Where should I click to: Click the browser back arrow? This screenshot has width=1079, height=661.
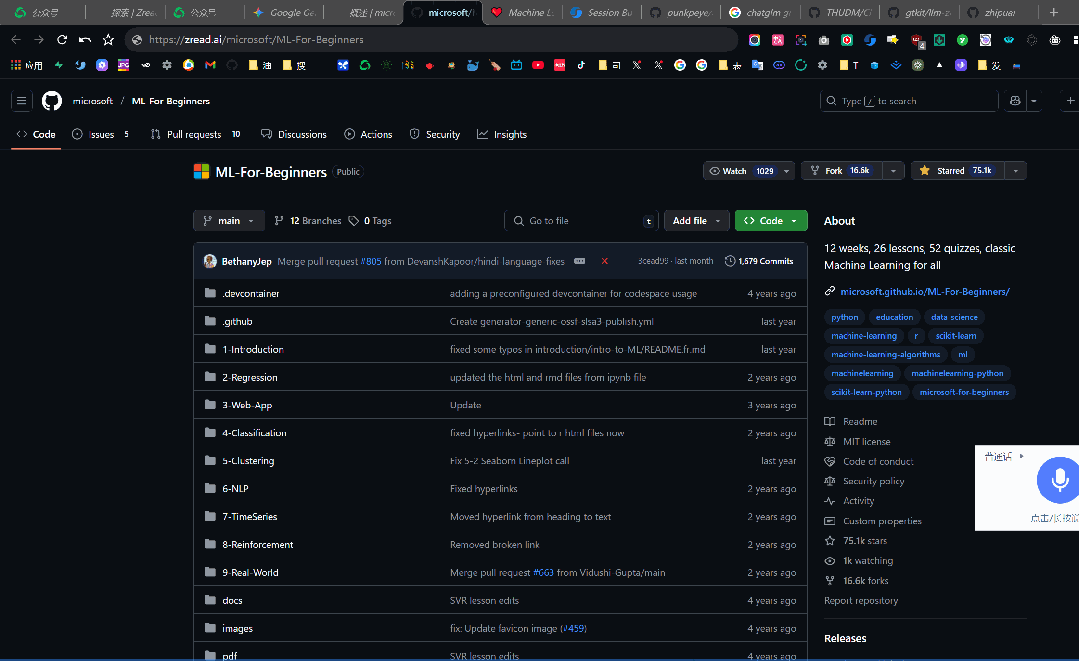16,40
